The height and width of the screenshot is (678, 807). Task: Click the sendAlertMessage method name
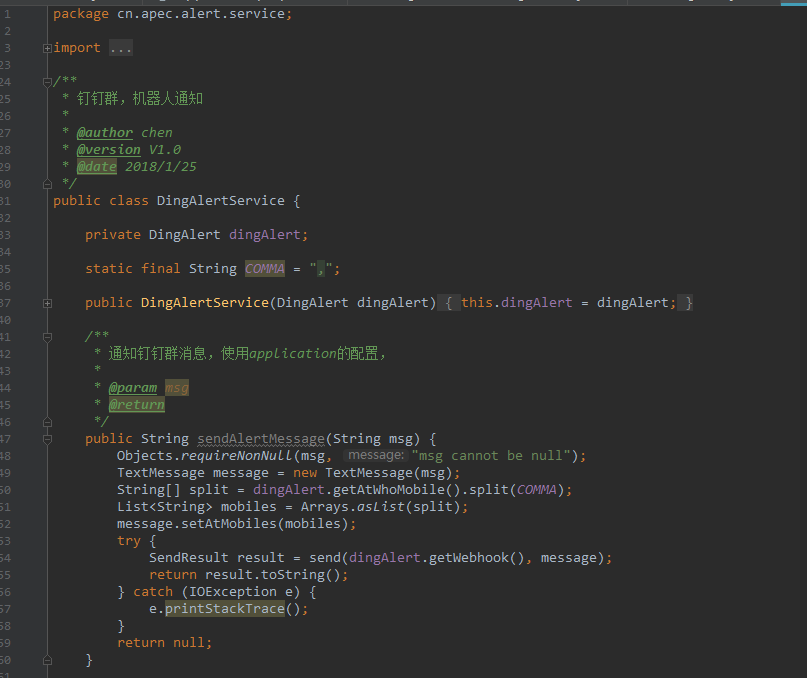[261, 438]
